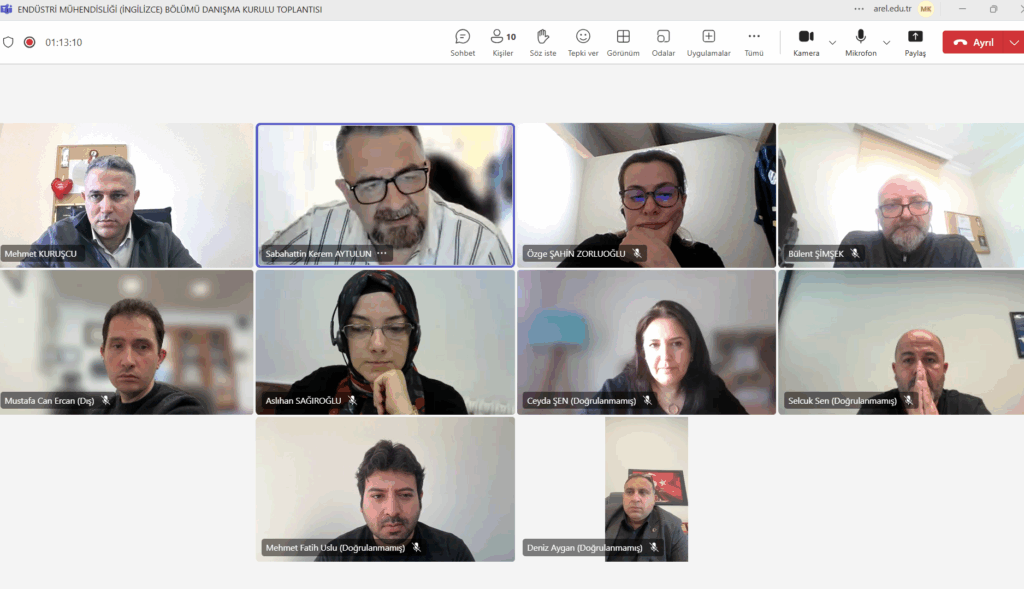The width and height of the screenshot is (1024, 589).
Task: Open Odalar breakout rooms
Action: 663,42
